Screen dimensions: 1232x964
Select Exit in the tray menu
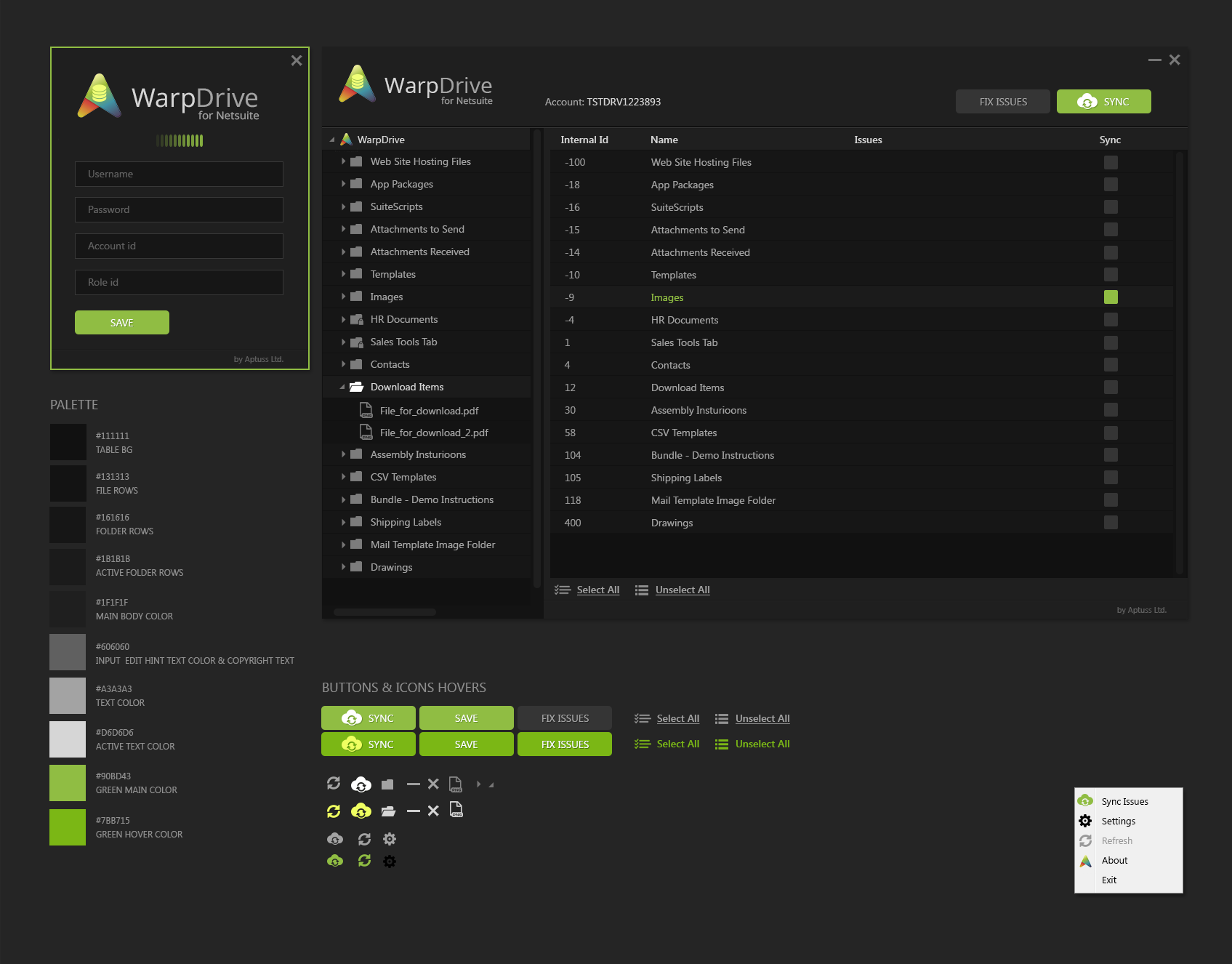[x=1109, y=880]
